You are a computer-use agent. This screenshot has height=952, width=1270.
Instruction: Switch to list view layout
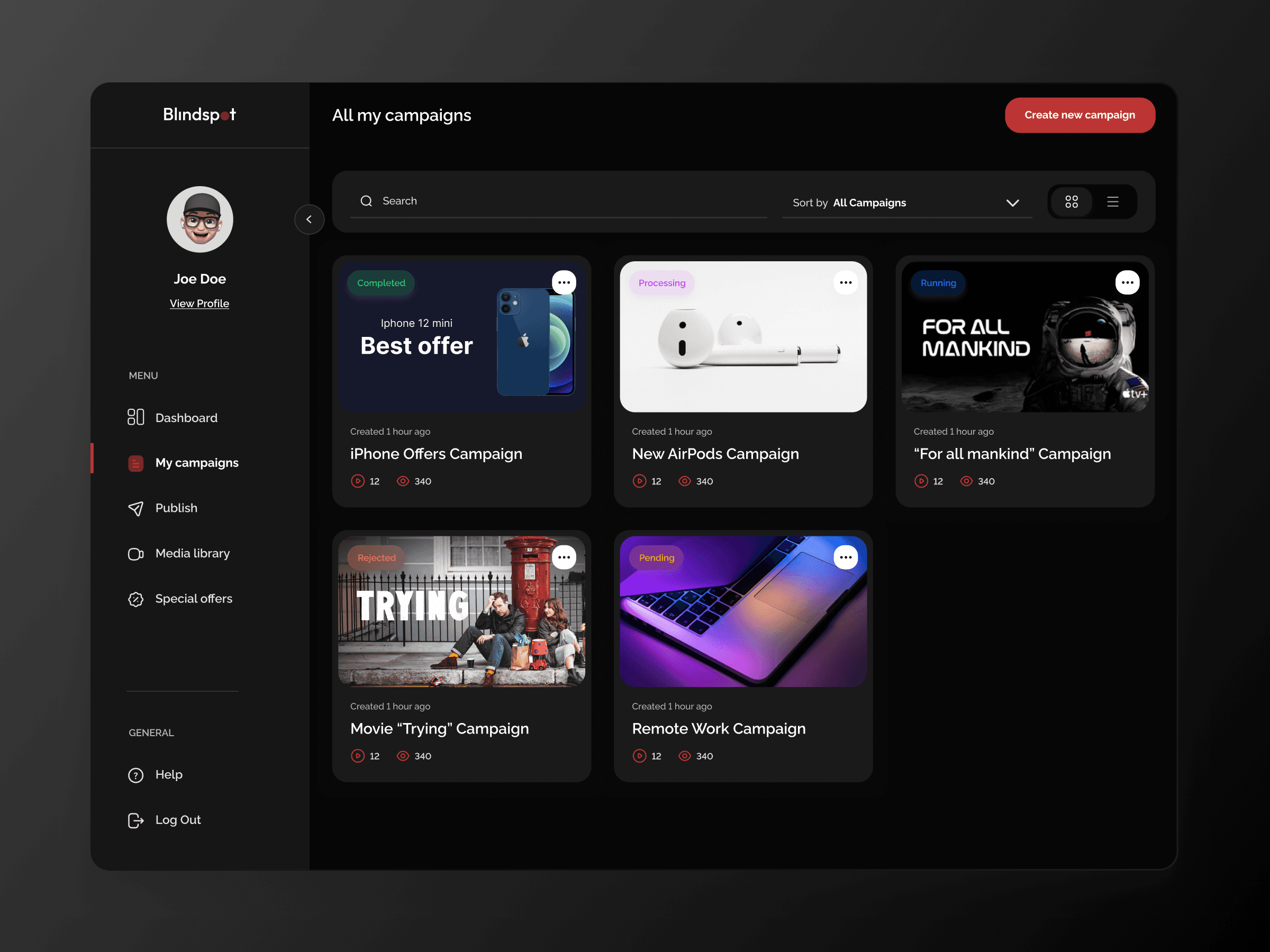1113,202
